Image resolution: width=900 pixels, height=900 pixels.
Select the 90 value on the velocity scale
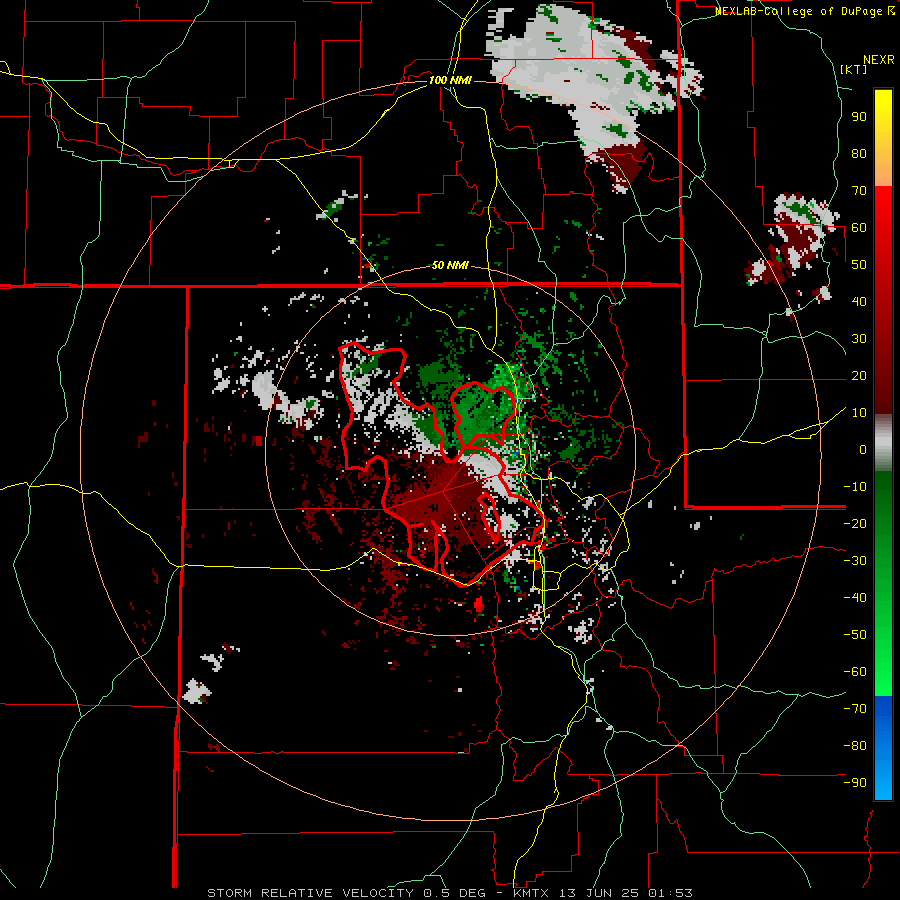[859, 117]
